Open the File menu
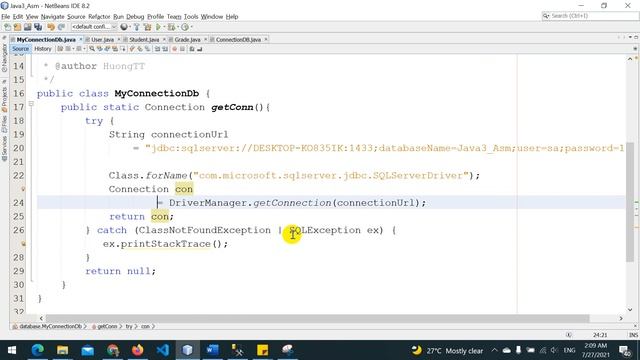This screenshot has height=360, width=640. point(6,17)
